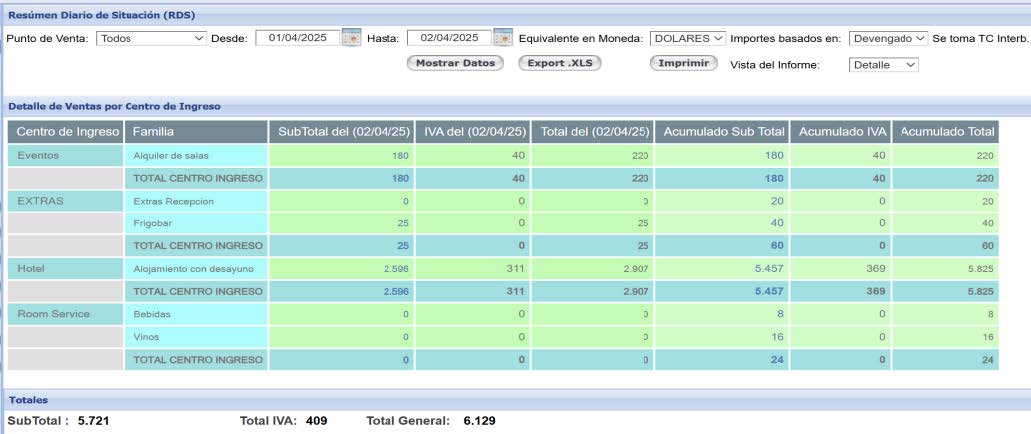Viewport: 1031px width, 434px height.
Task: Open the Vista del Informe dropdown
Action: click(x=883, y=65)
